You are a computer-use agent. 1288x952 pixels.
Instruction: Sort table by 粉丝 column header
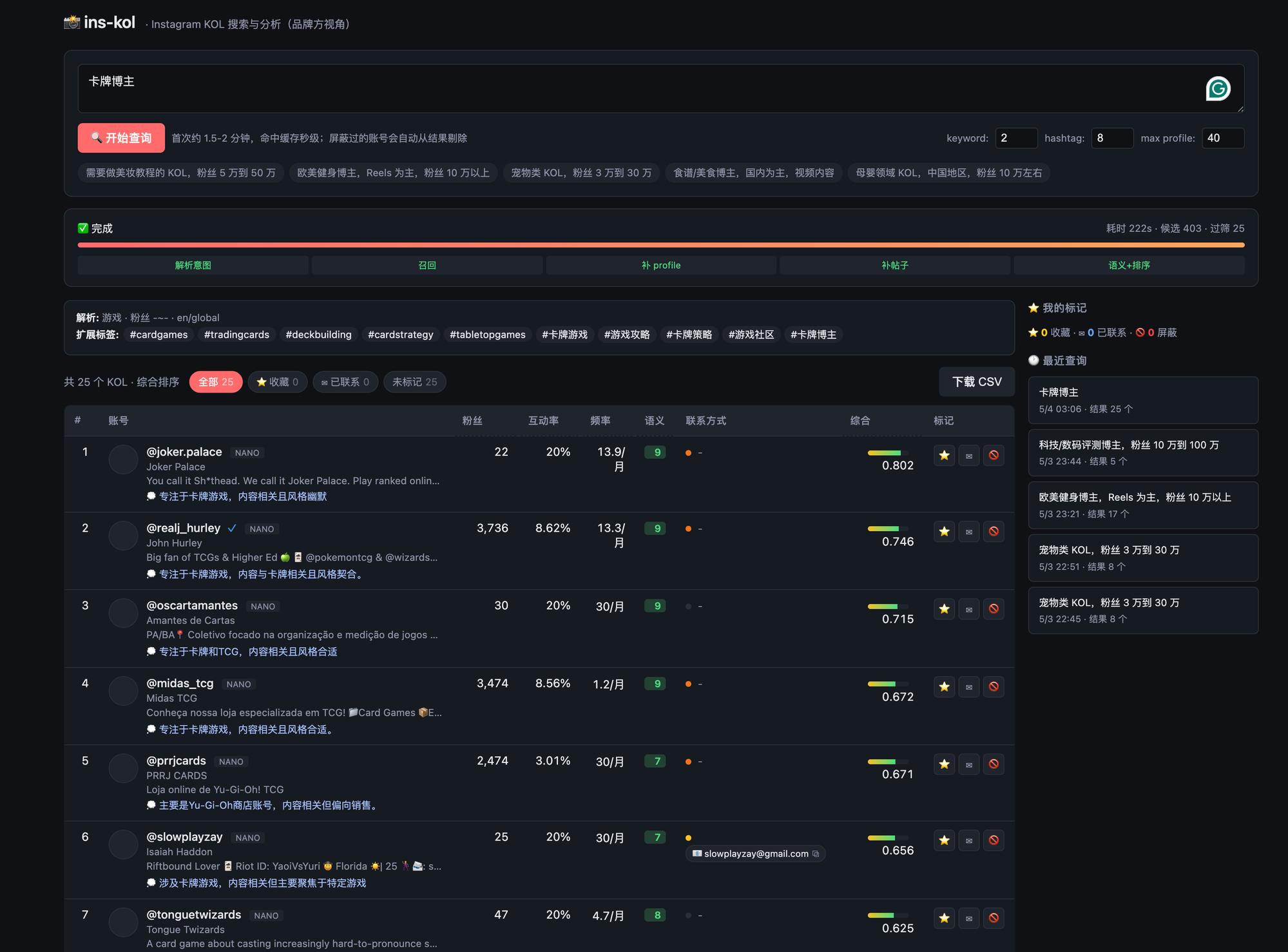click(472, 420)
